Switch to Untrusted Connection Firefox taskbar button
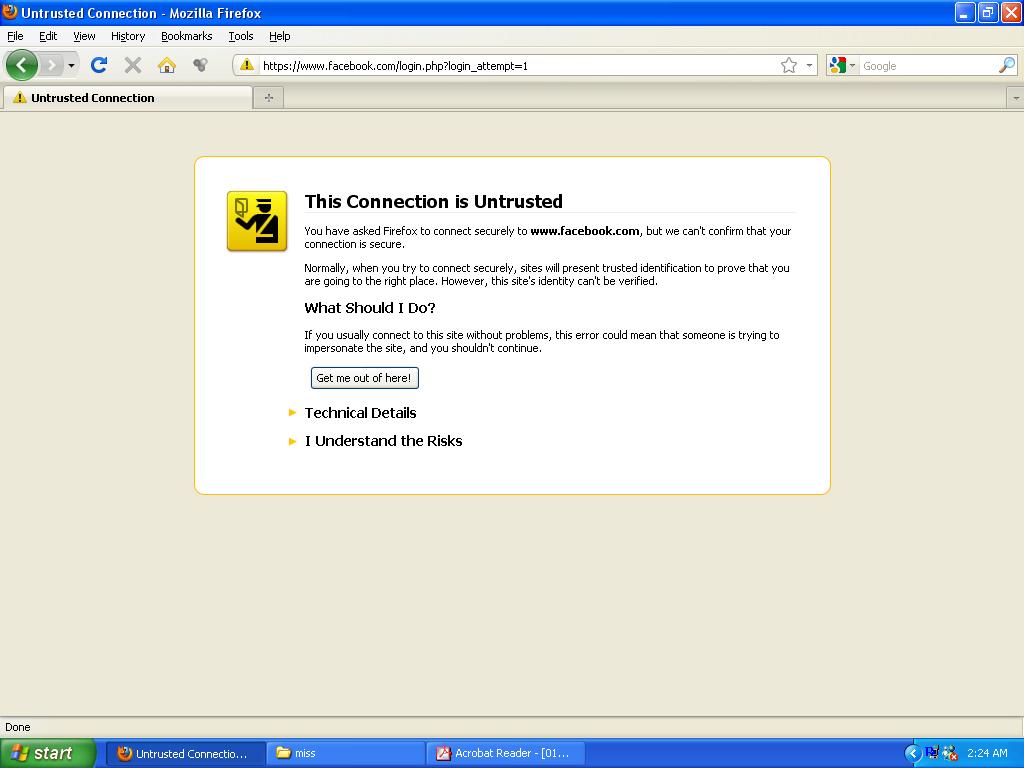The height and width of the screenshot is (768, 1024). (x=185, y=754)
